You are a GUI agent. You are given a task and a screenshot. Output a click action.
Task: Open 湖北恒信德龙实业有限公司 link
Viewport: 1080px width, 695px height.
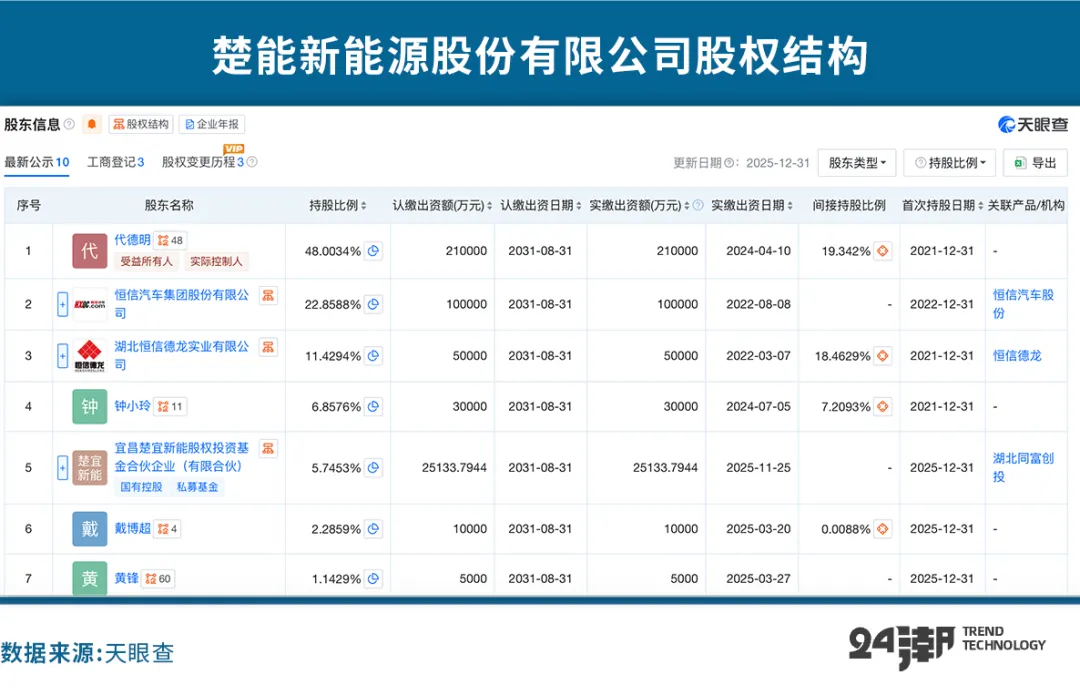coord(181,355)
